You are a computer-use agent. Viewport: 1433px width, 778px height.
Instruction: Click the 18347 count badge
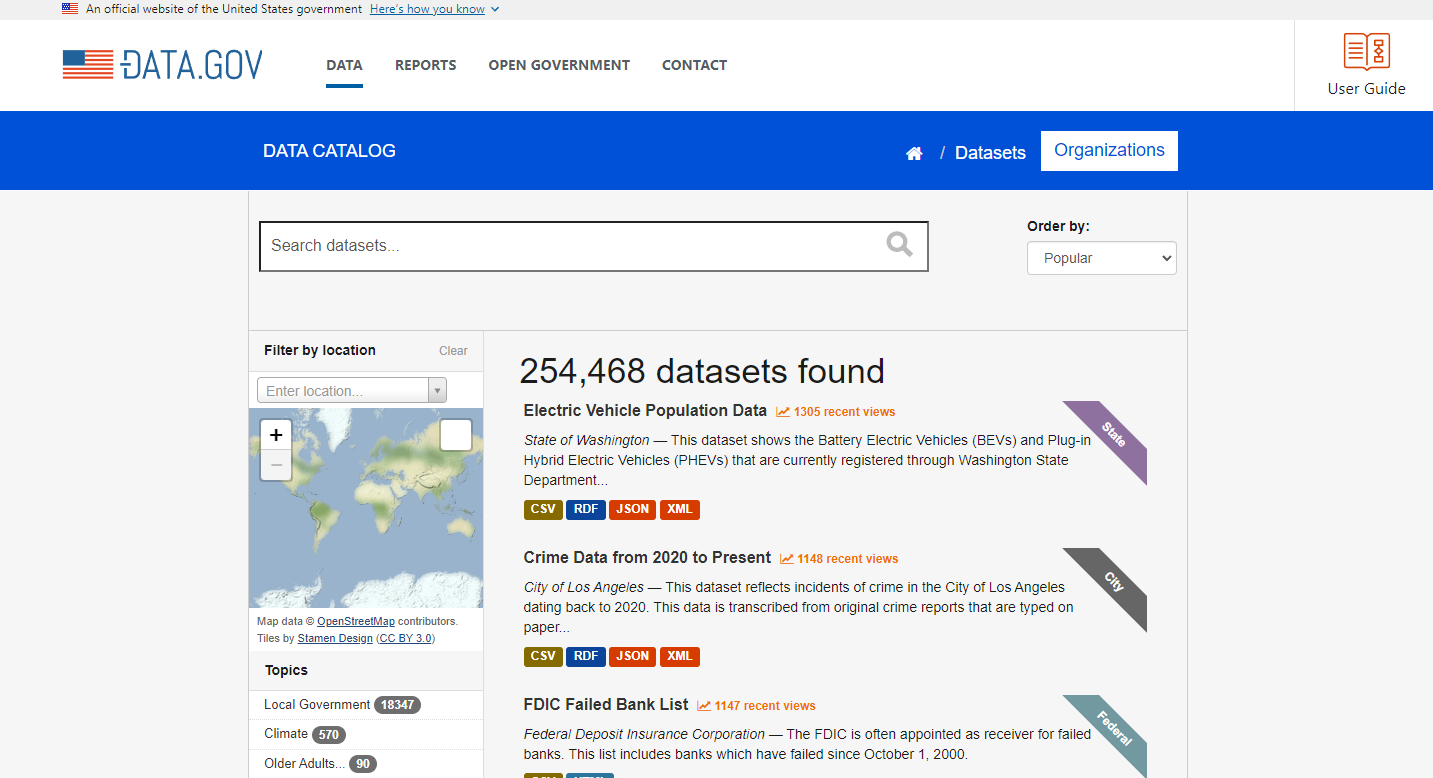(x=397, y=705)
